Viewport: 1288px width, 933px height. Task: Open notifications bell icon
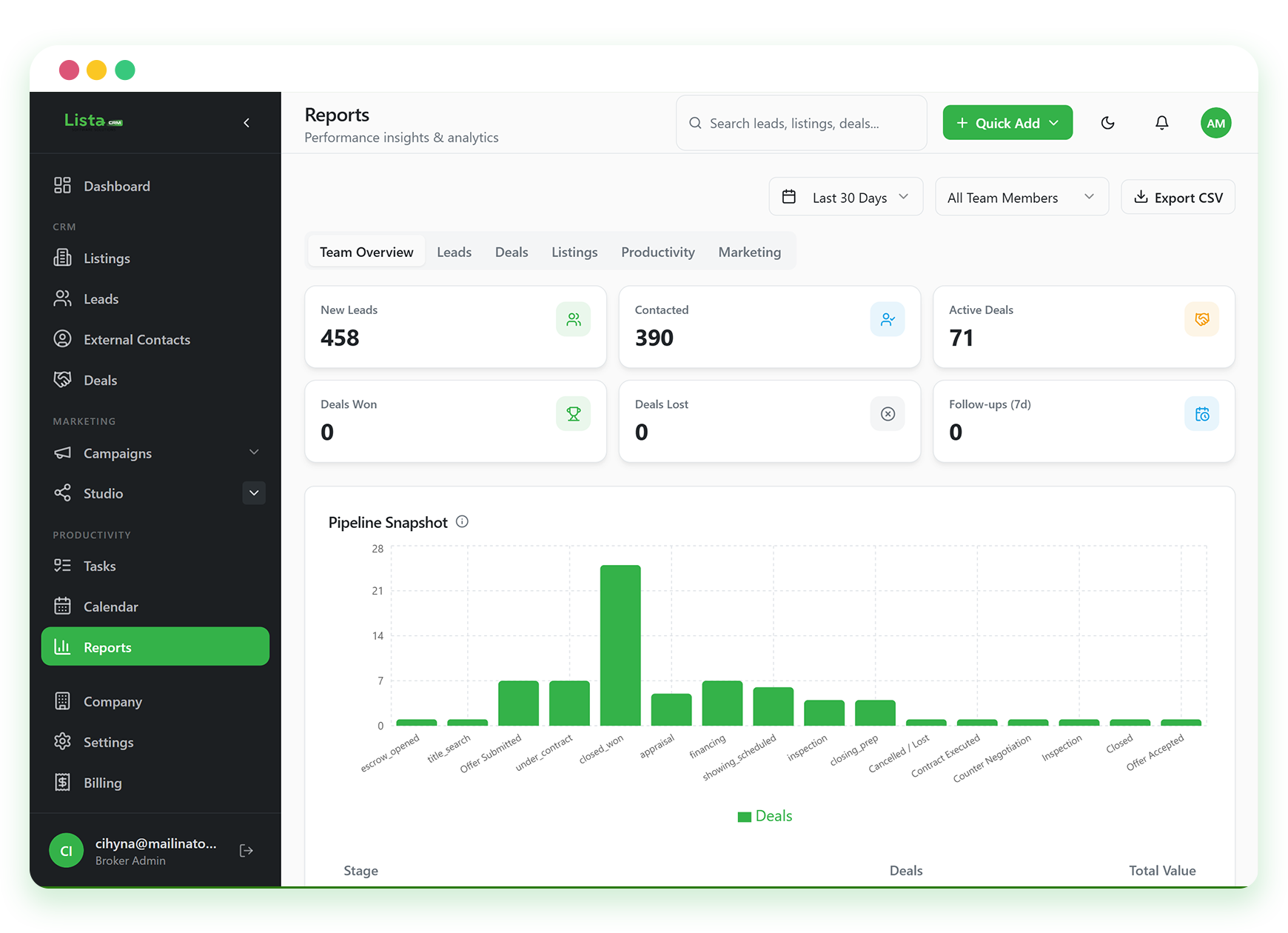(1161, 123)
